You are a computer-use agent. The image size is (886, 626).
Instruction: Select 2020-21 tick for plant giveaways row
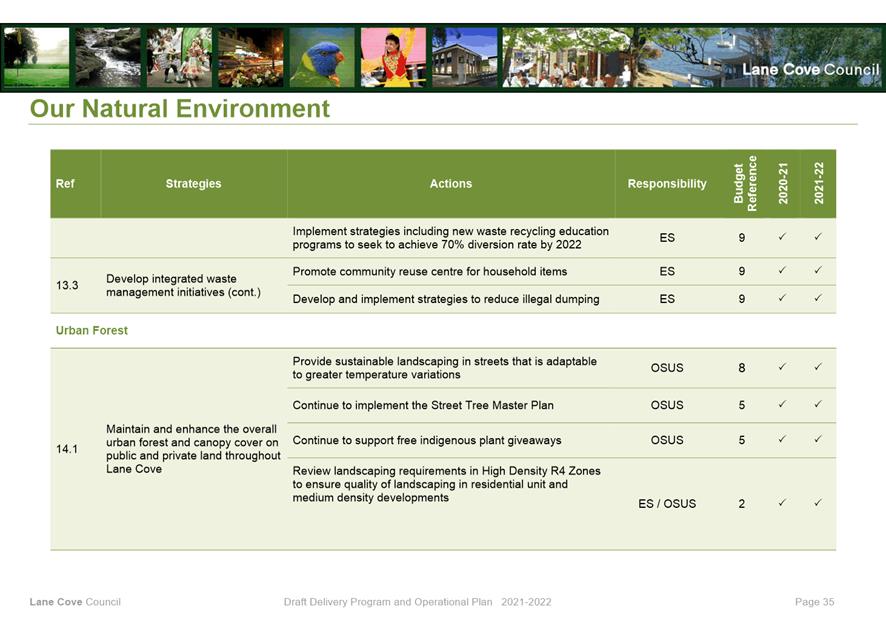click(782, 439)
